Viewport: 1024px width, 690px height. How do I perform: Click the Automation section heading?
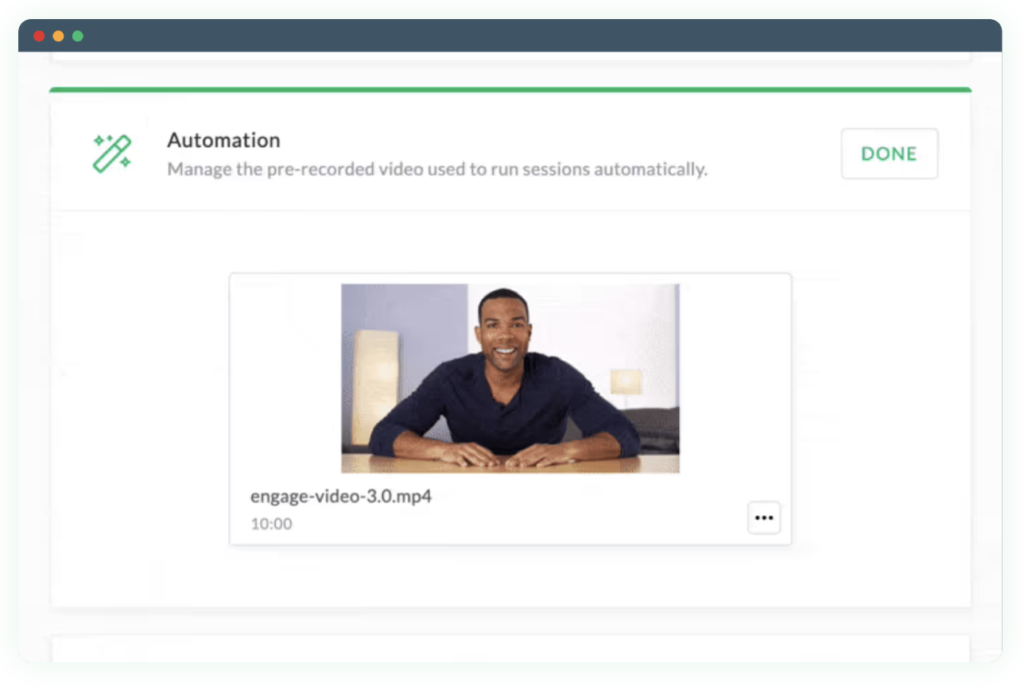point(223,140)
